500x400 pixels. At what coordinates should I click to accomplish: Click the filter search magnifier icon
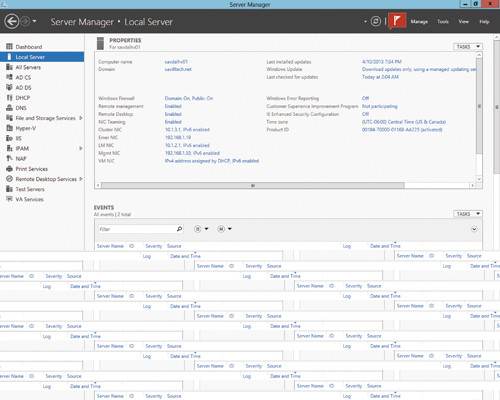(x=179, y=229)
